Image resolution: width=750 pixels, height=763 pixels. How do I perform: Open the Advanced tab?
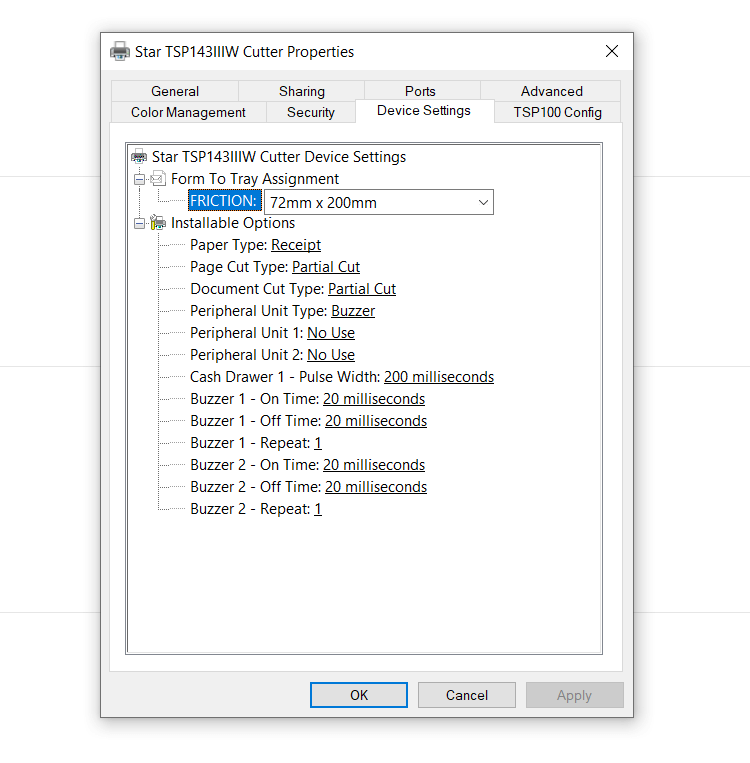click(x=551, y=91)
